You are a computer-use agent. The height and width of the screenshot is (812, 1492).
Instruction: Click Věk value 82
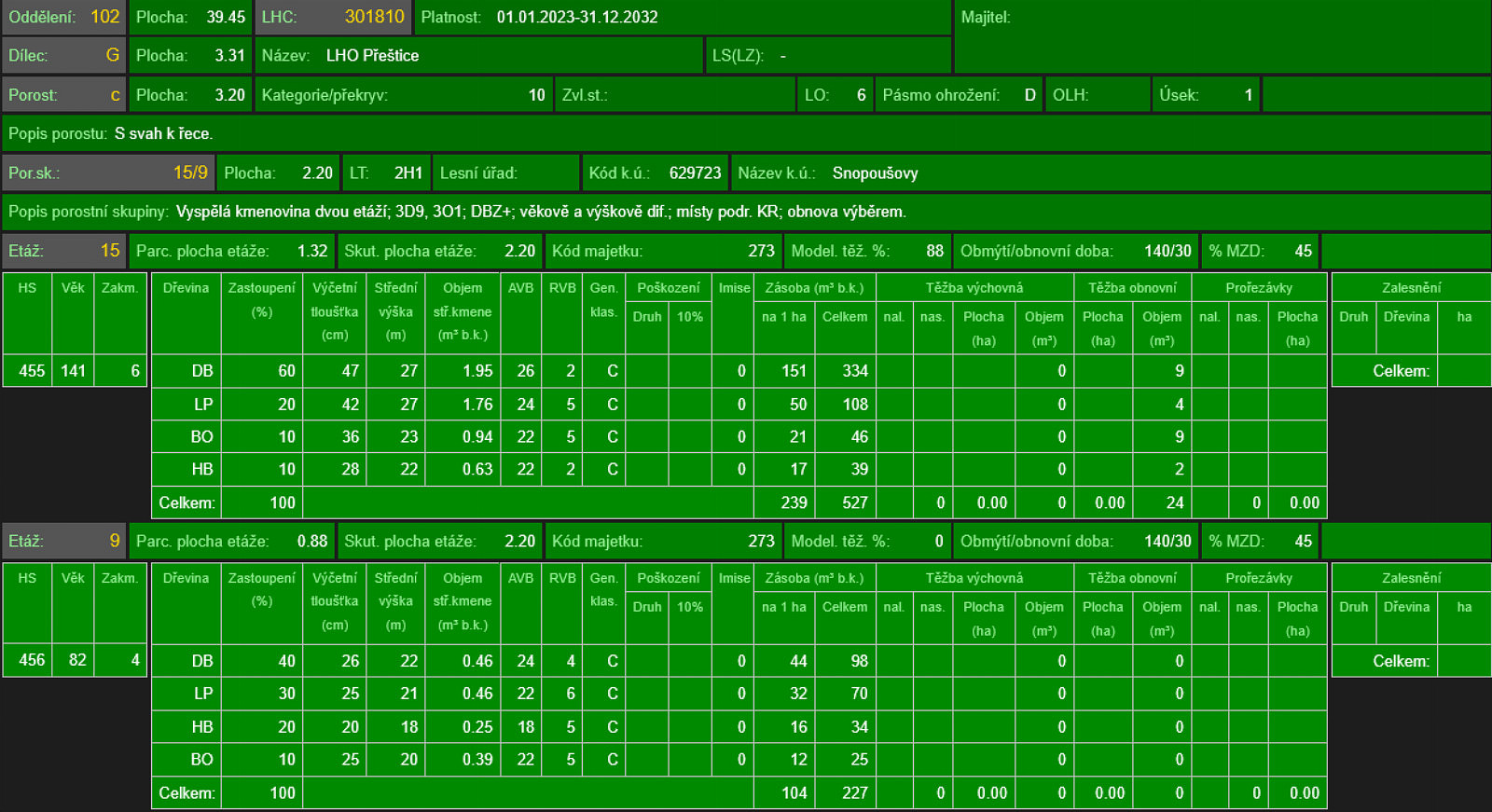77,661
